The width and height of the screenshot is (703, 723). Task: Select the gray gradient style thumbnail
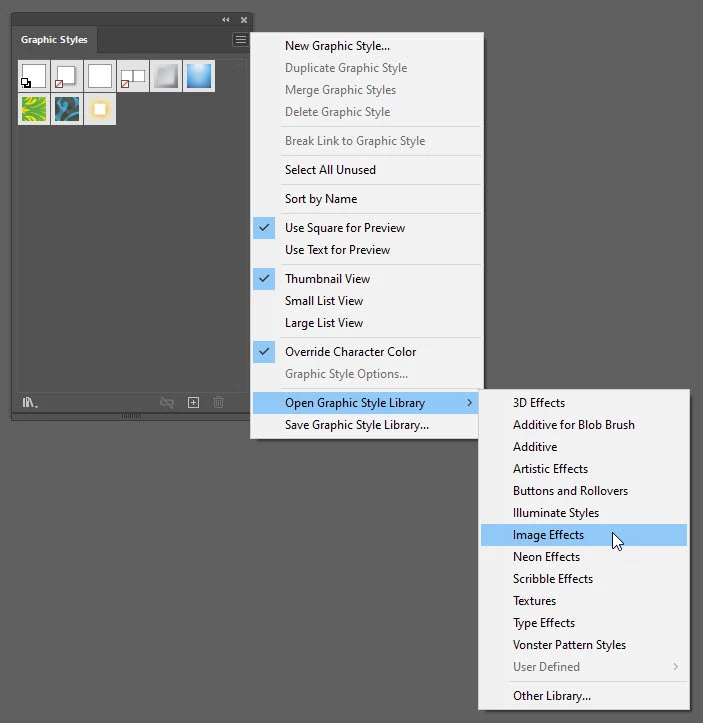click(x=166, y=76)
